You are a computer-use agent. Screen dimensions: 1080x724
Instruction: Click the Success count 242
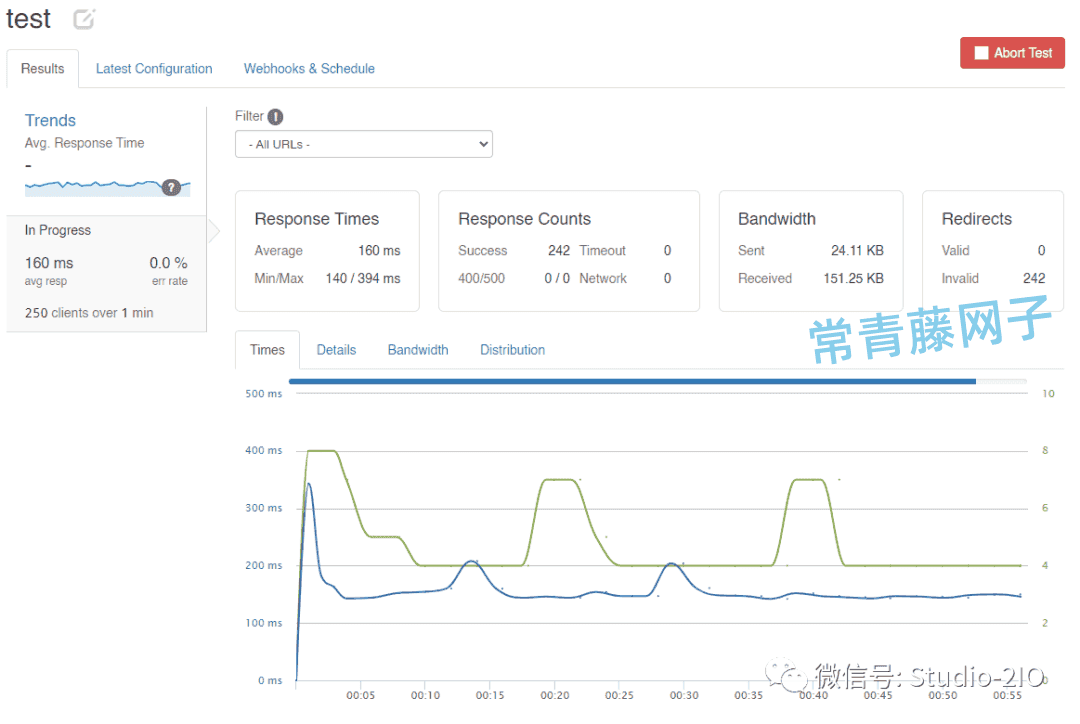(x=559, y=251)
